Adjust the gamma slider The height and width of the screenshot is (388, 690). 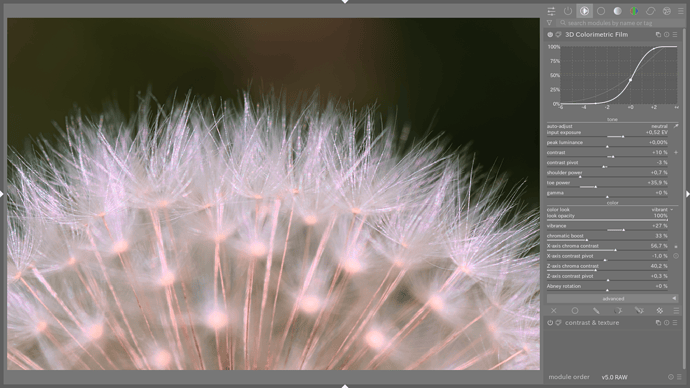tap(607, 194)
